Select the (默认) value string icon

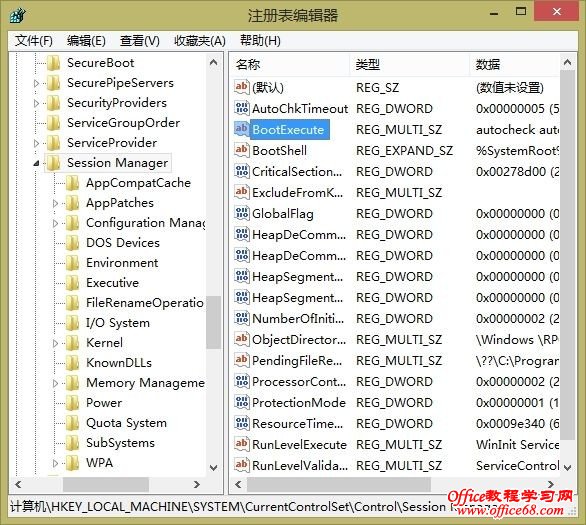pyautogui.click(x=241, y=87)
